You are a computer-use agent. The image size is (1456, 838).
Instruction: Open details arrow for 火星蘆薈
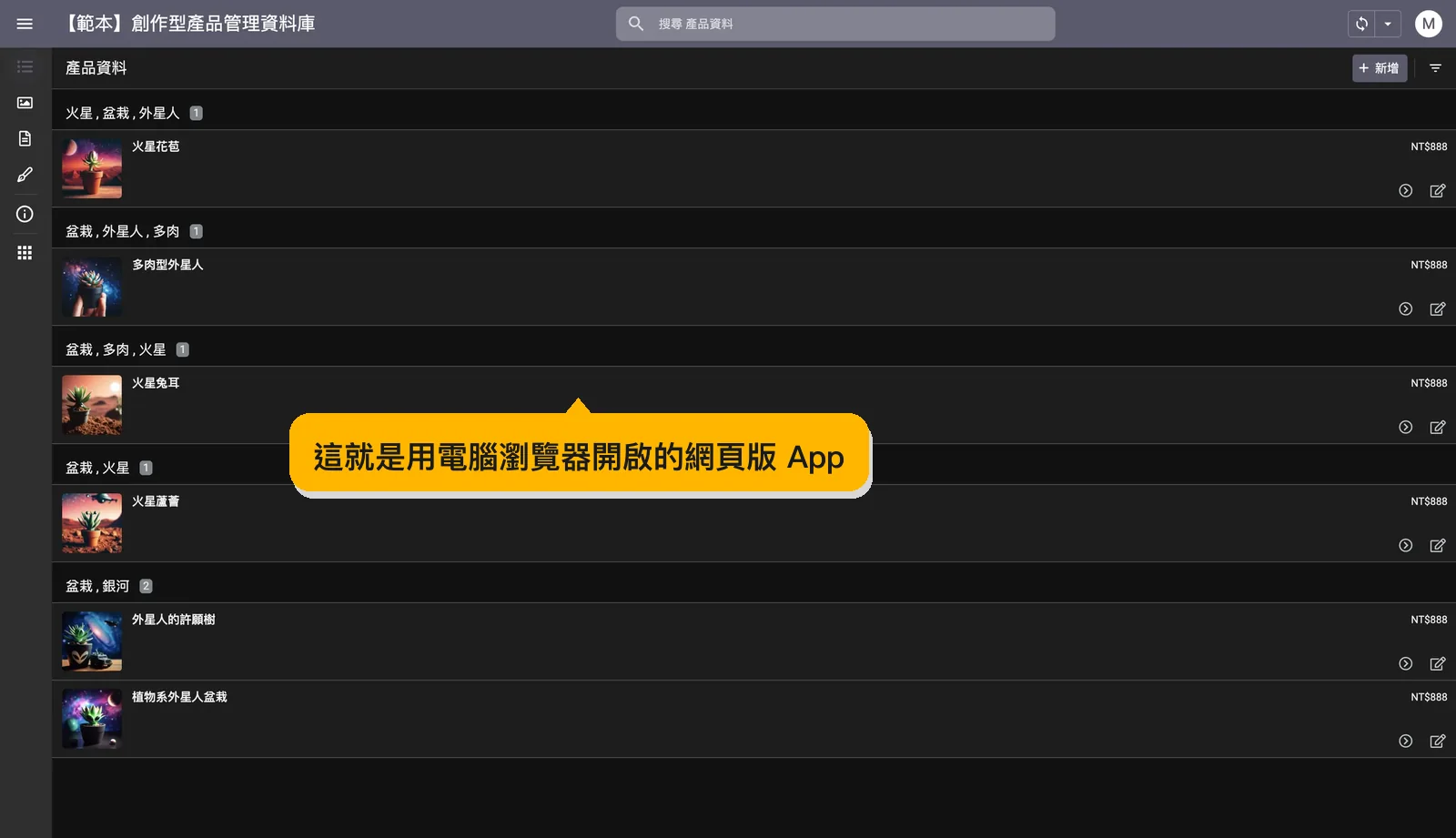tap(1405, 546)
